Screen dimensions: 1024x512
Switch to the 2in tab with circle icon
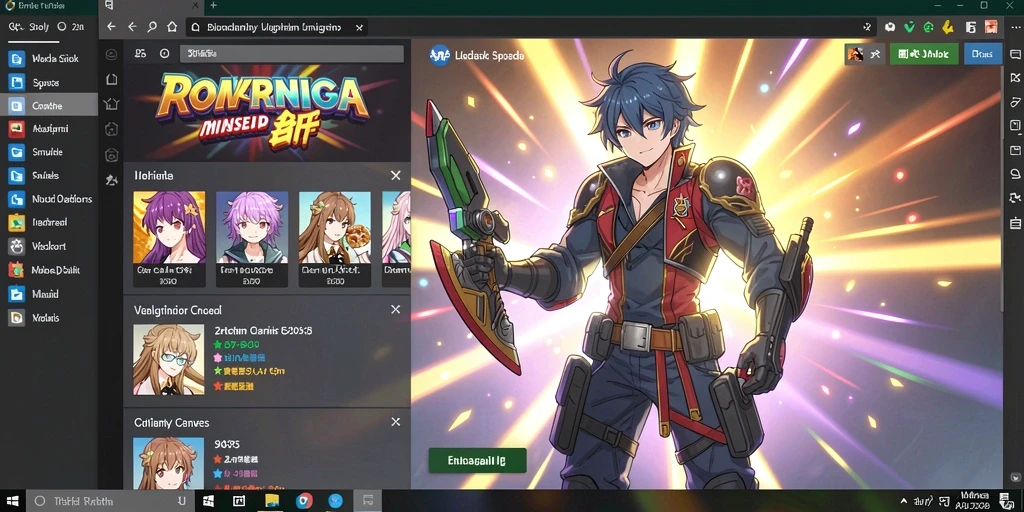[x=71, y=27]
